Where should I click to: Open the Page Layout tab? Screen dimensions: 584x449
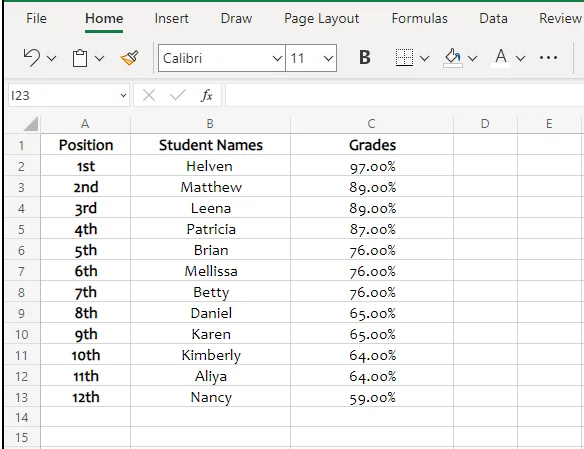pos(321,19)
